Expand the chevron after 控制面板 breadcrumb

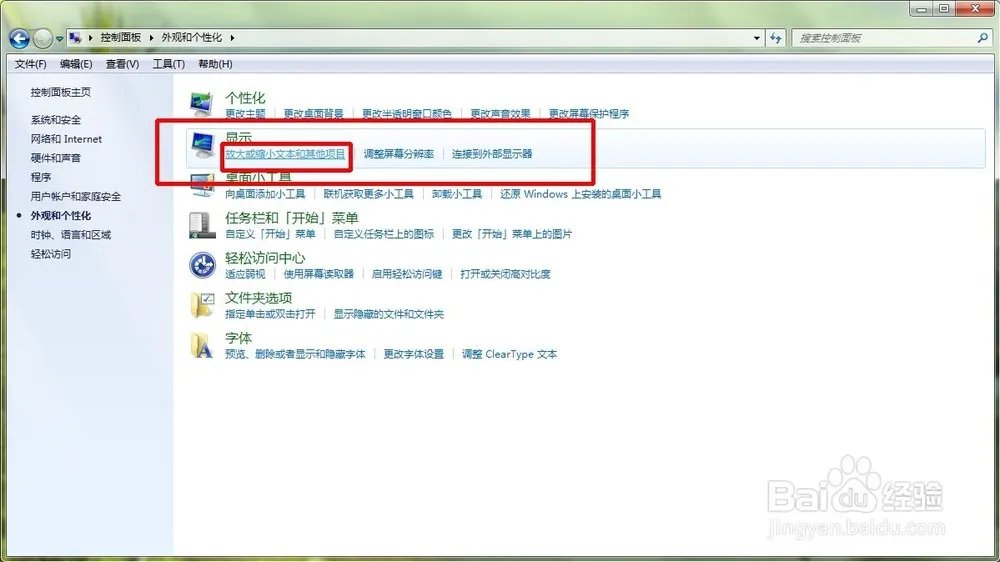pyautogui.click(x=151, y=38)
